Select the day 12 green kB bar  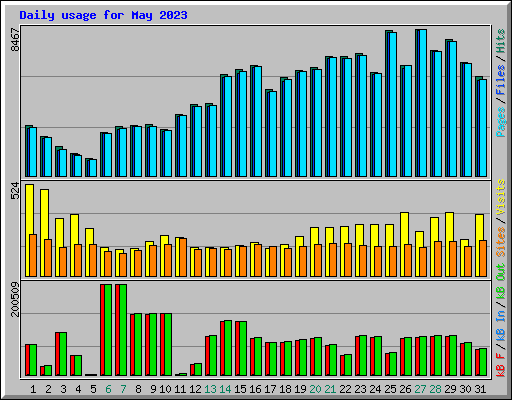[x=198, y=370]
